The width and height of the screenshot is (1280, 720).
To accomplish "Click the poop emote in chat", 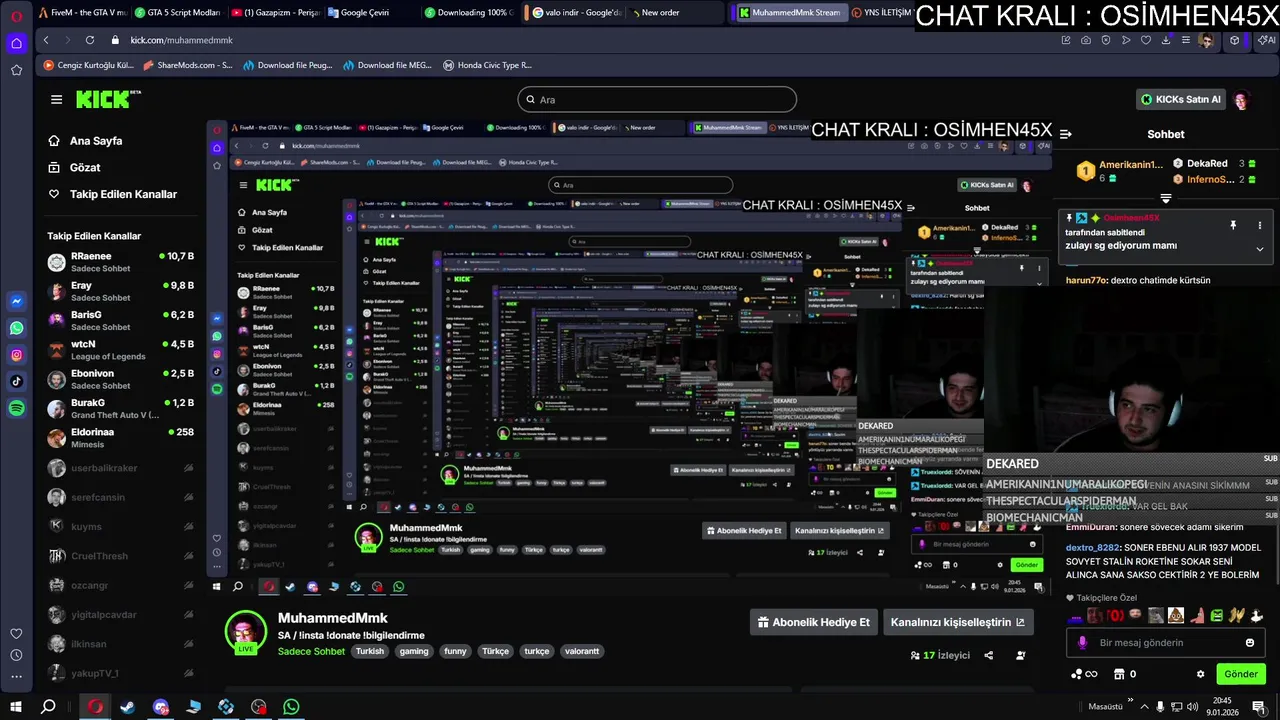I will coord(1176,616).
